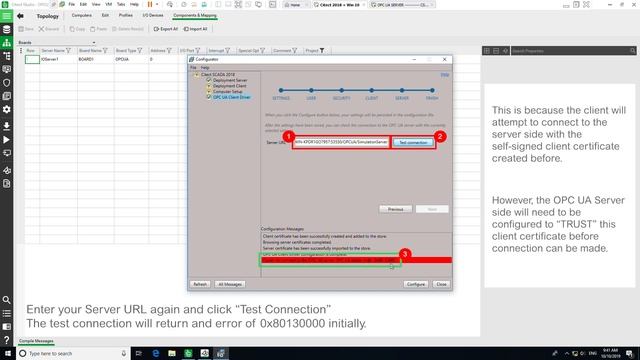Click the Copy toolbar button

pos(77,29)
